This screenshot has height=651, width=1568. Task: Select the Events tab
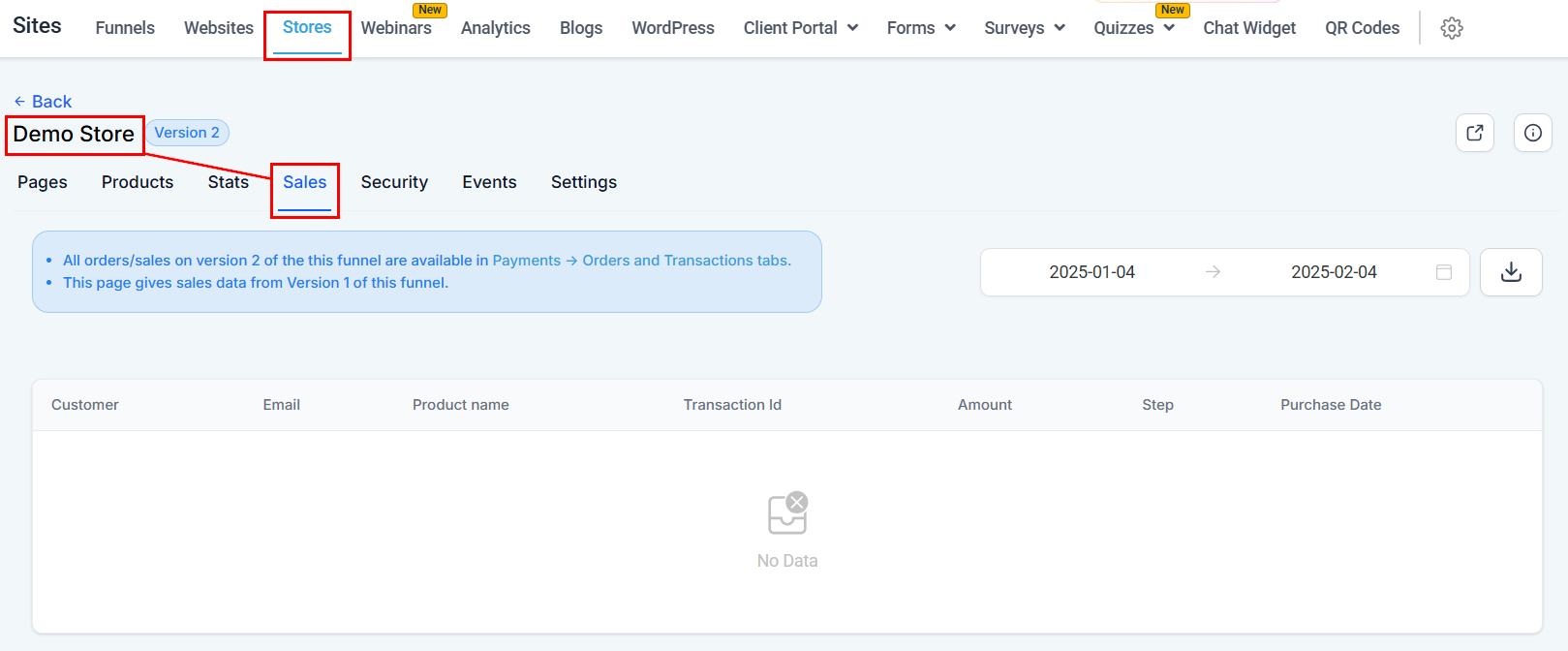(489, 182)
